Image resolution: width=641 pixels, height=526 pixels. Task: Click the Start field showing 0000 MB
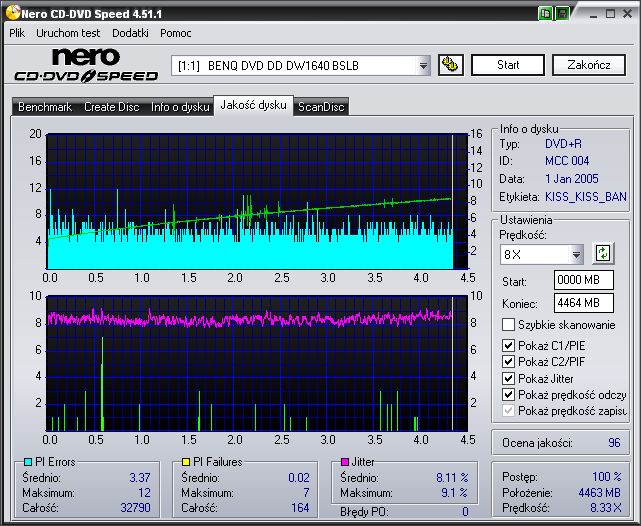click(x=583, y=280)
